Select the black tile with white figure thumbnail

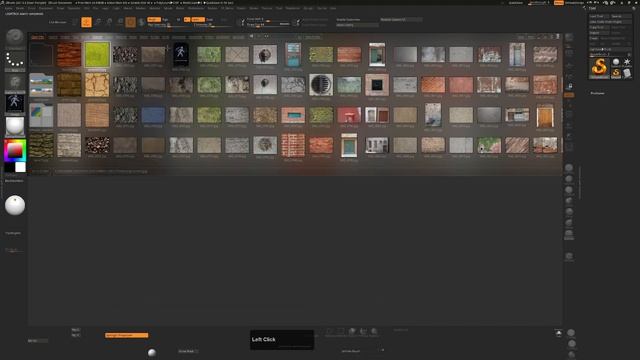coord(180,54)
